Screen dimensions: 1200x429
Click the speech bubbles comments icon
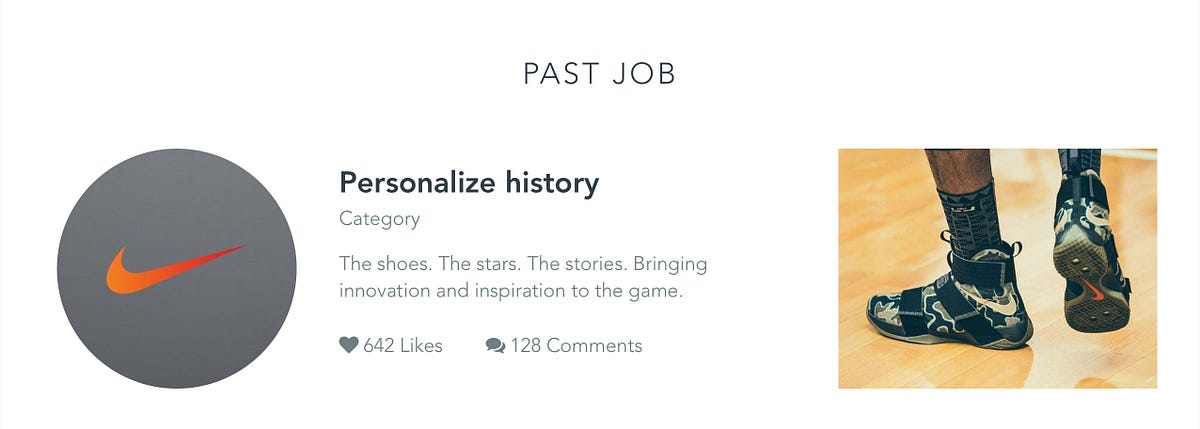(495, 346)
